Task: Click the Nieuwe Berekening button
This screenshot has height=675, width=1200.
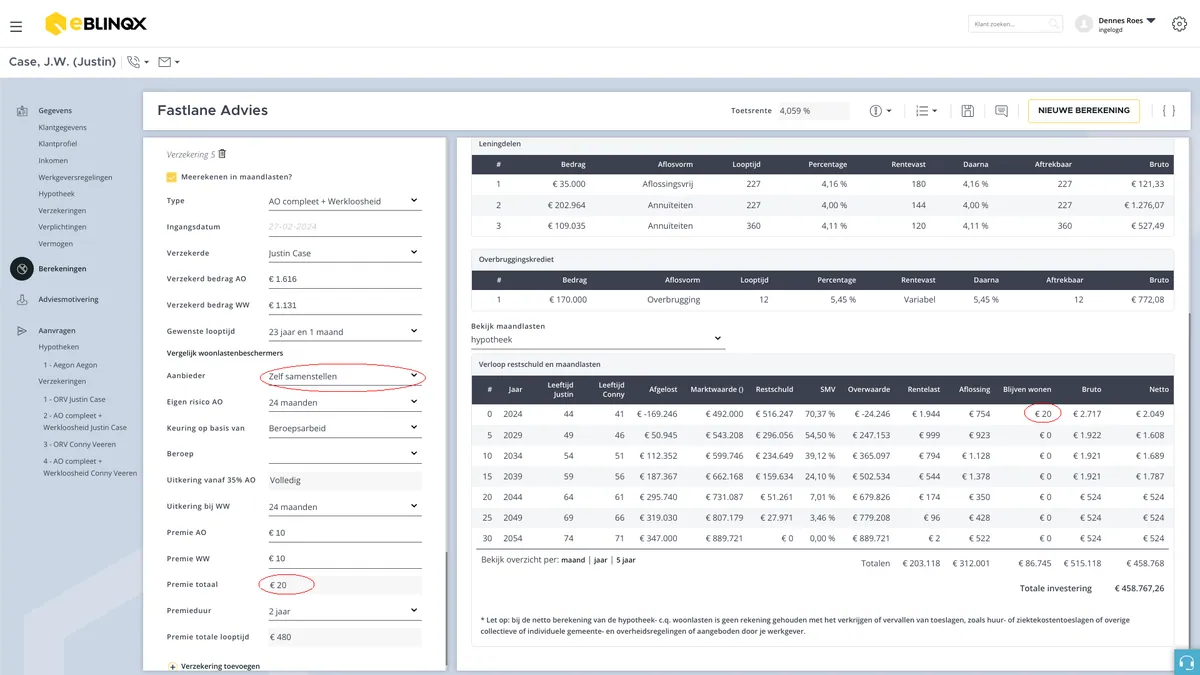Action: click(1084, 111)
